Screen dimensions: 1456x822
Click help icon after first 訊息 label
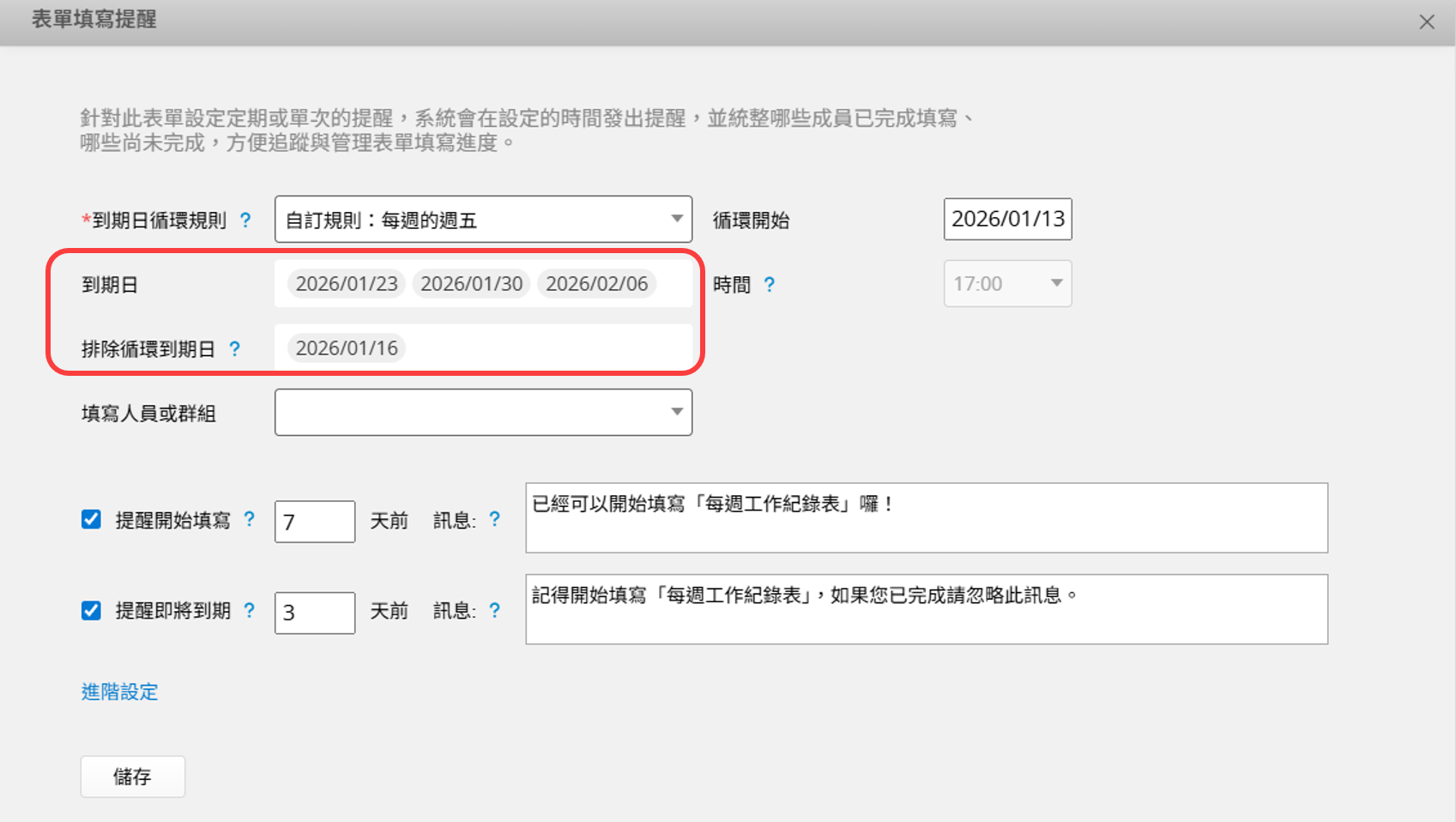coord(495,519)
